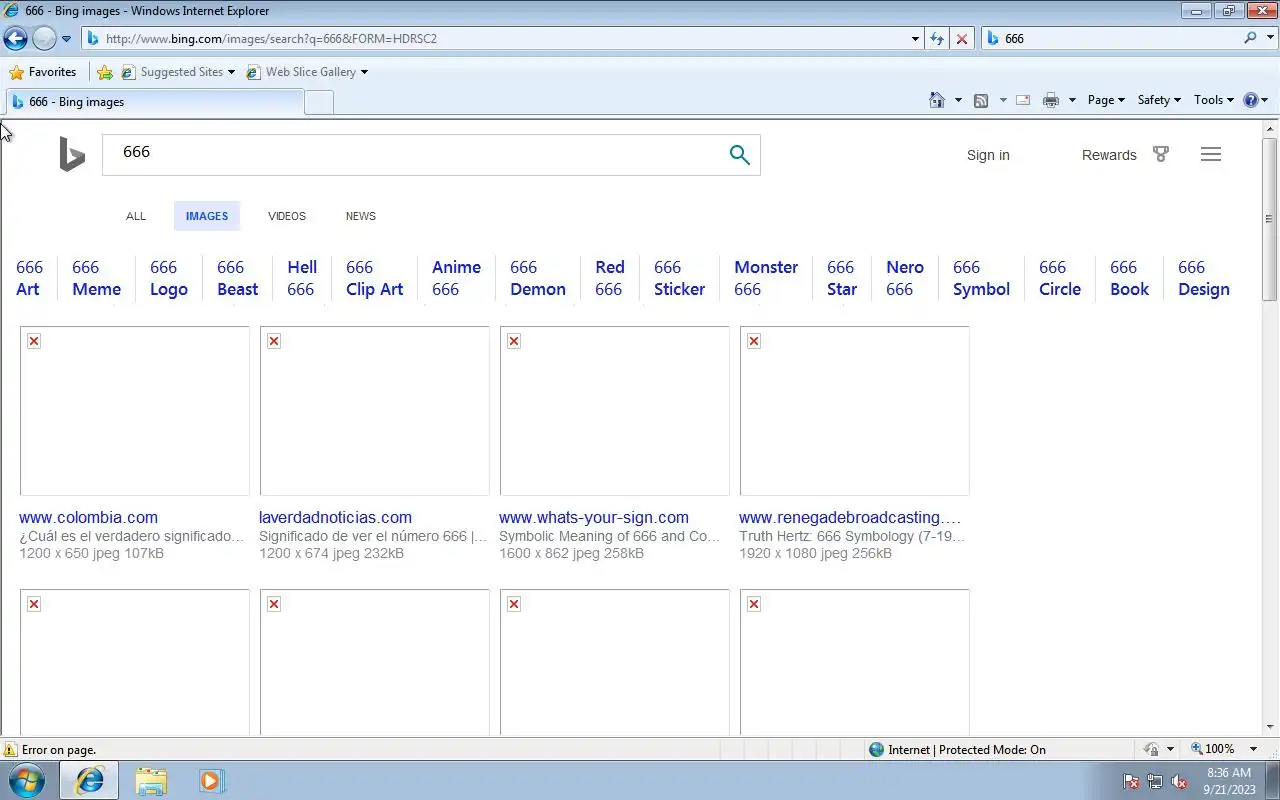Select the 666 Art suggestion
1280x800 pixels.
click(30, 278)
